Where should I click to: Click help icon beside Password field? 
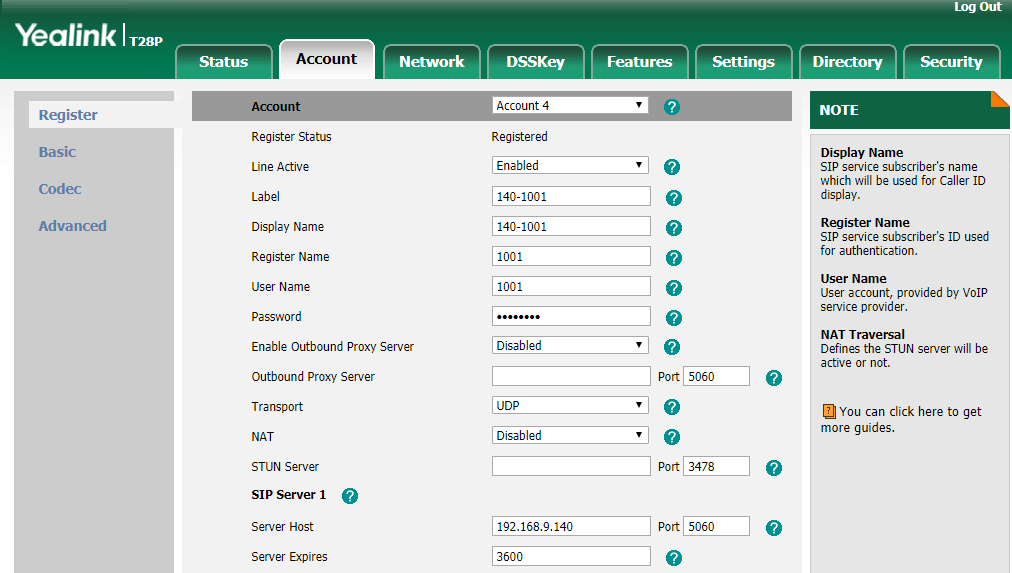pos(674,318)
